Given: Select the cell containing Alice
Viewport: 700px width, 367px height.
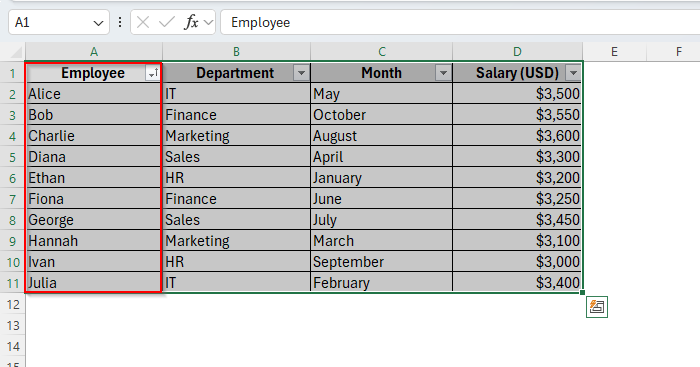Looking at the screenshot, I should pyautogui.click(x=94, y=94).
